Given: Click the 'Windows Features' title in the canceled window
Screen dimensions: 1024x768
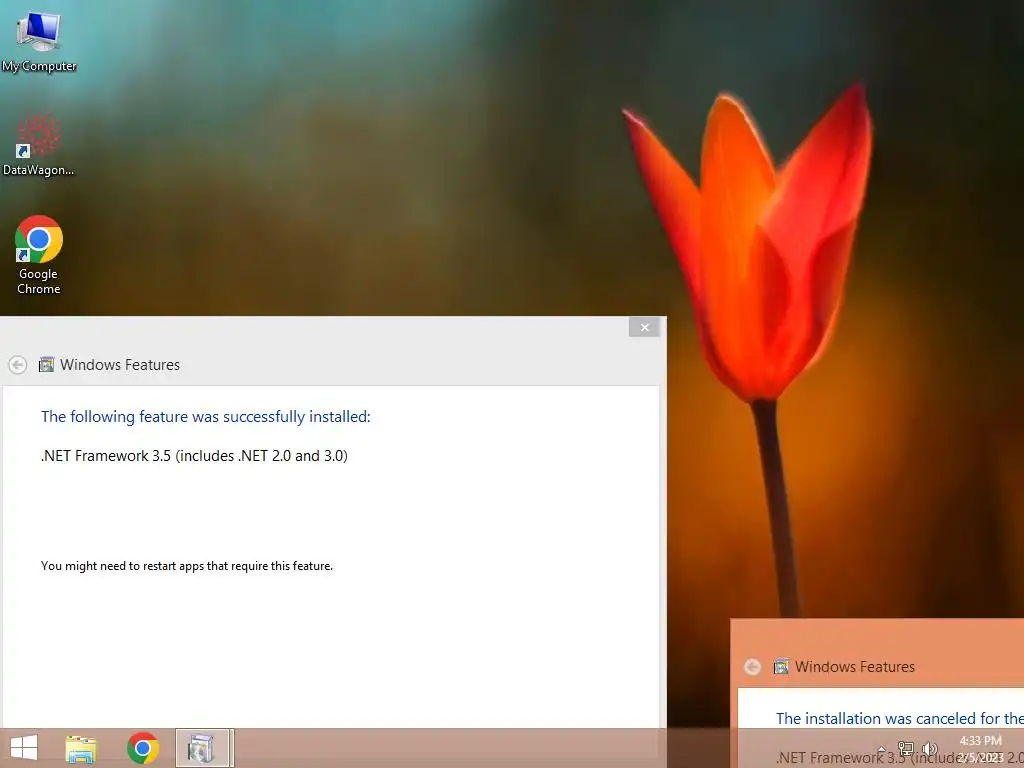Looking at the screenshot, I should click(855, 667).
